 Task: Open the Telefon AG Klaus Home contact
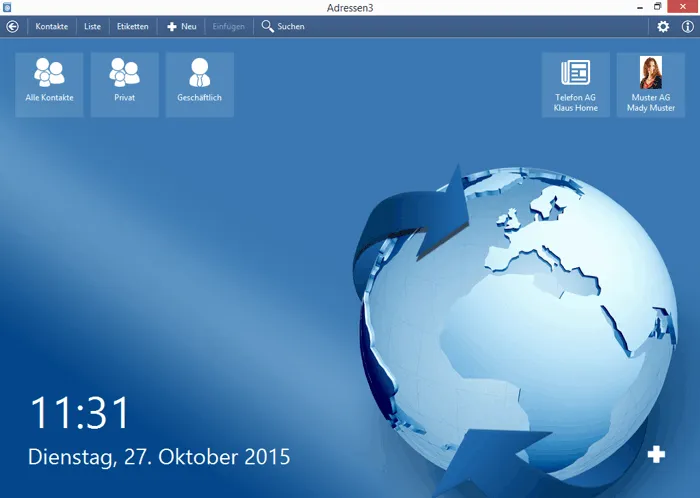coord(576,84)
